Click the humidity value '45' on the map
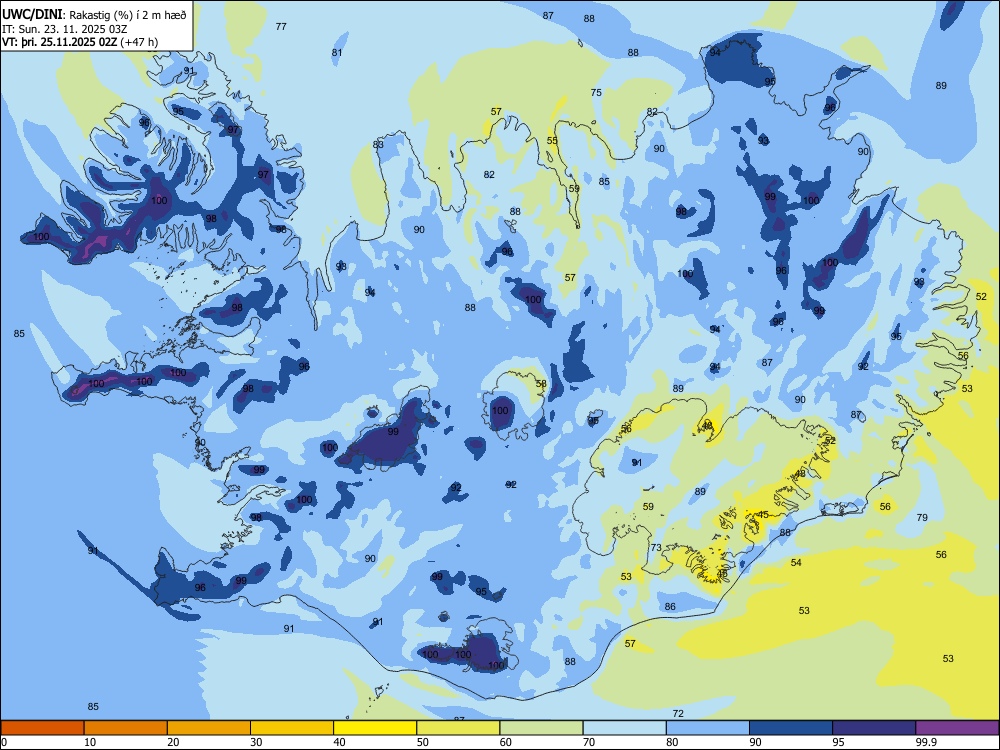 tap(763, 515)
